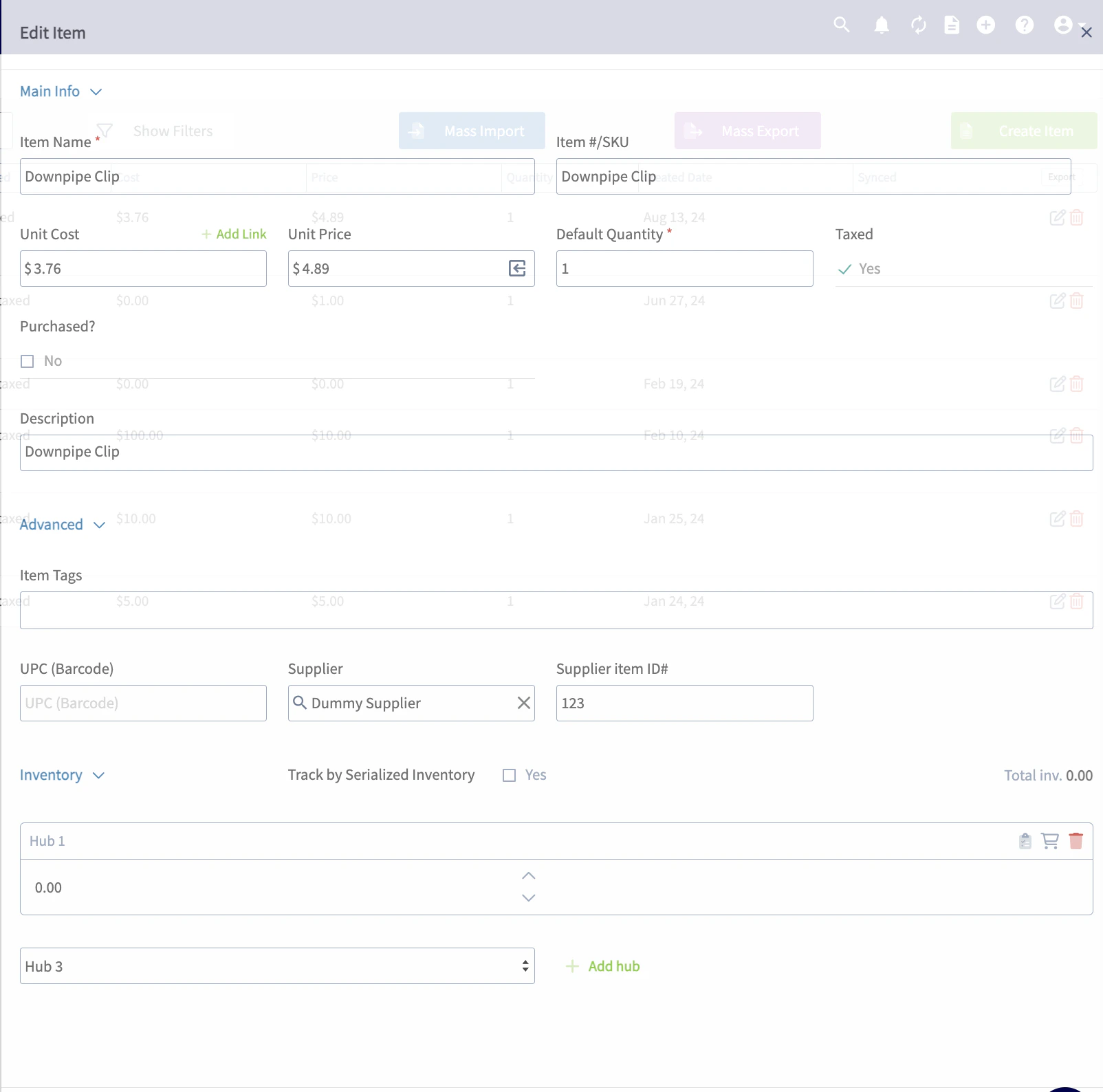Clear the Dummy Supplier selection
Screen dimensions: 1103x1092
pos(524,703)
